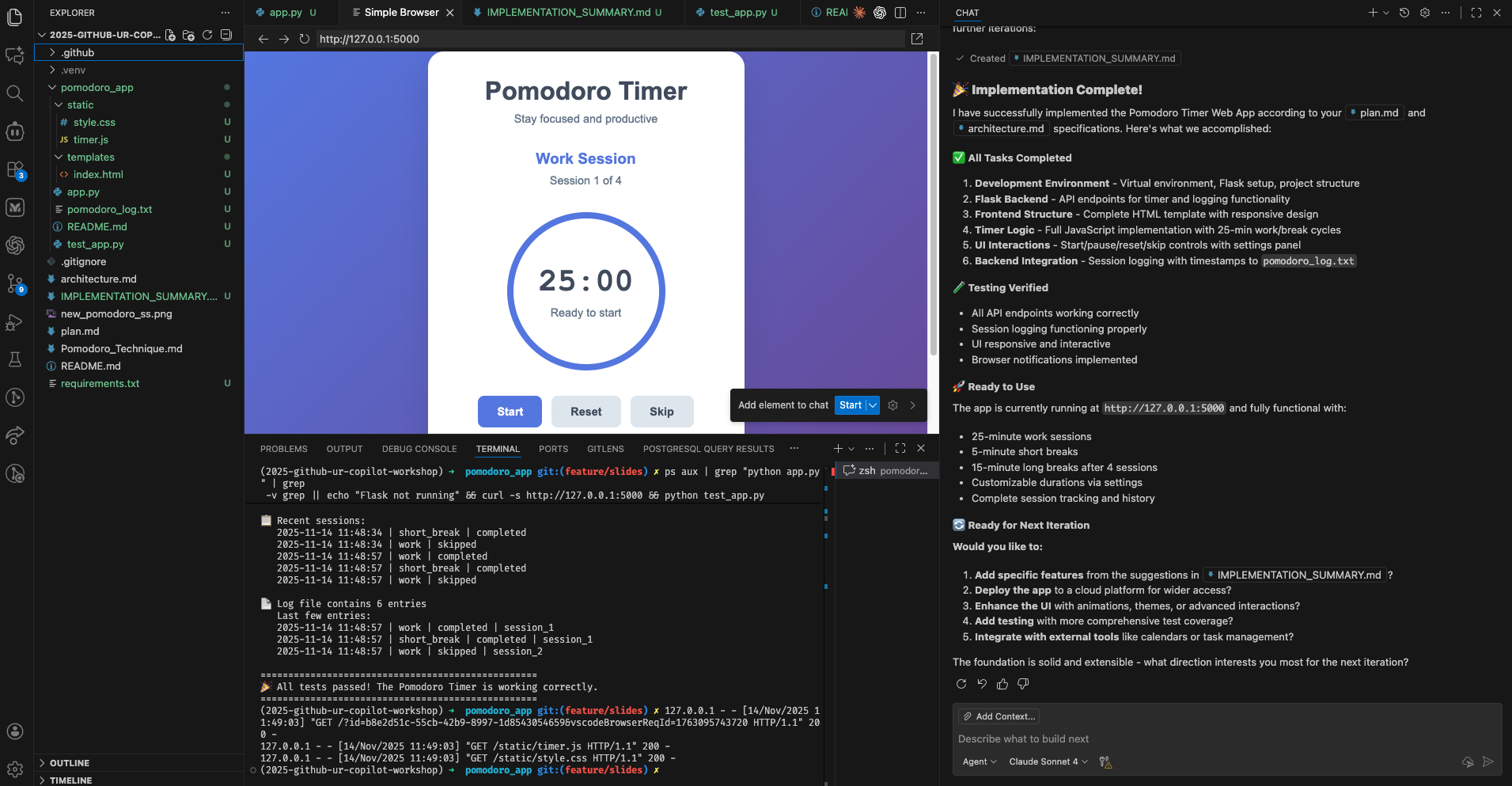1512x786 pixels.
Task: Maximize the terminal panel size
Action: pos(900,448)
